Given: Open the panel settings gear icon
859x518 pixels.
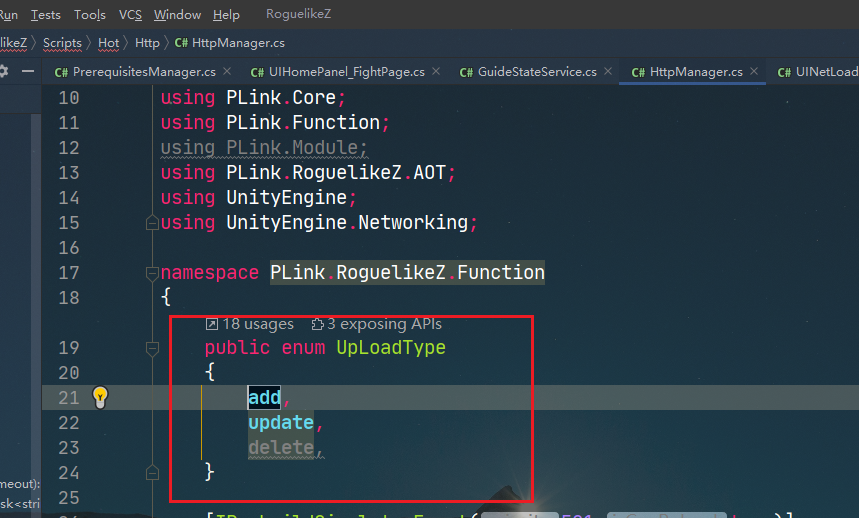Looking at the screenshot, I should coord(4,72).
